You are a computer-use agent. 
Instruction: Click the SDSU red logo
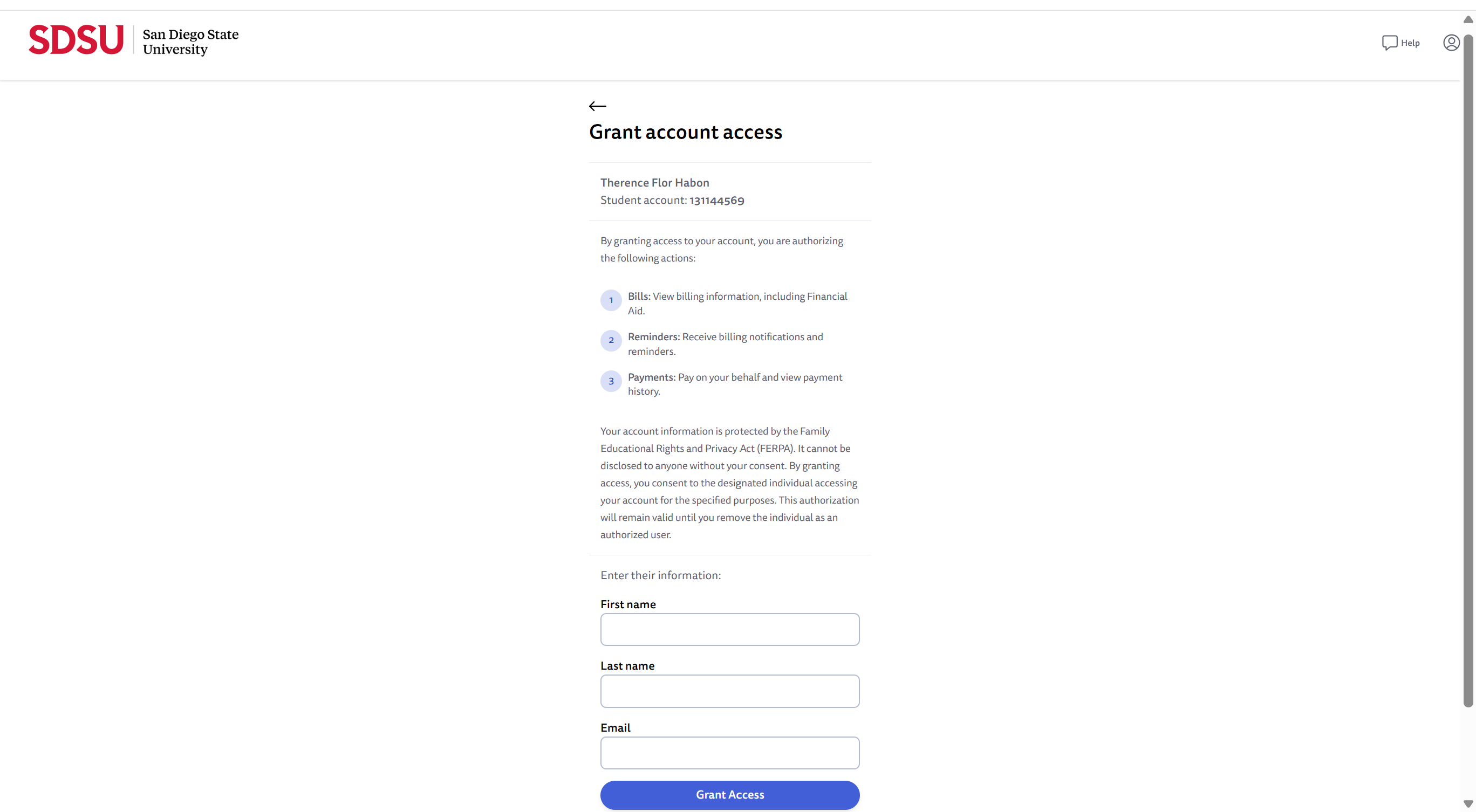click(x=76, y=39)
